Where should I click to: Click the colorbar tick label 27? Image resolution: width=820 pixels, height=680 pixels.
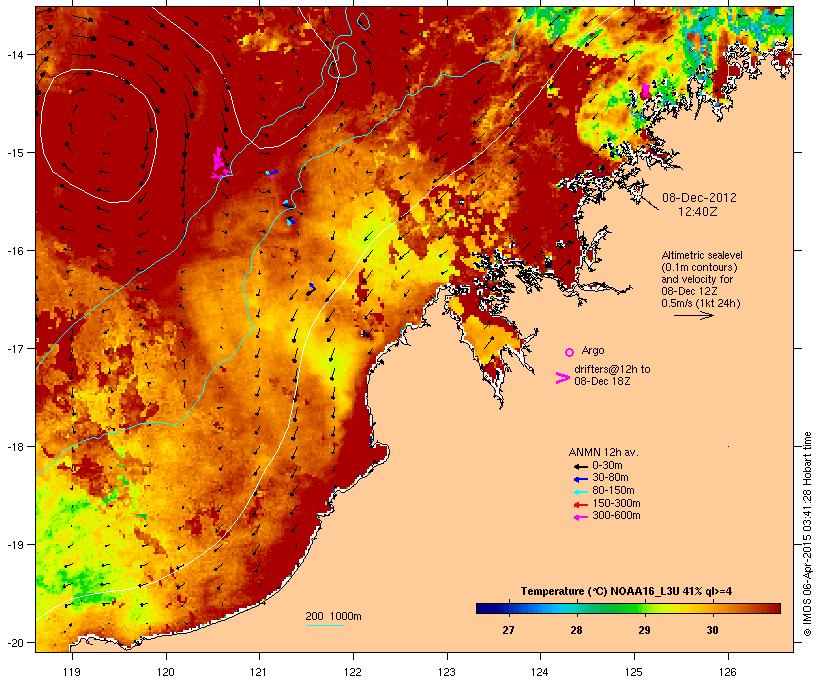click(x=508, y=630)
